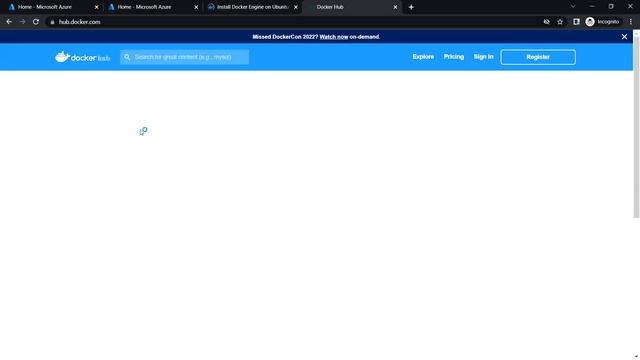Click the scrollbar down arrow

[636, 357]
